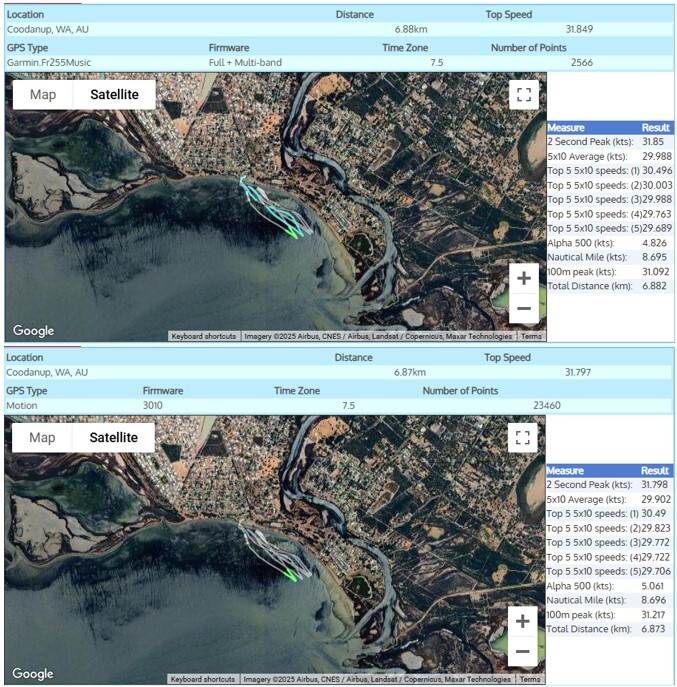
Task: Click Result column header in bottom table
Action: [x=655, y=471]
